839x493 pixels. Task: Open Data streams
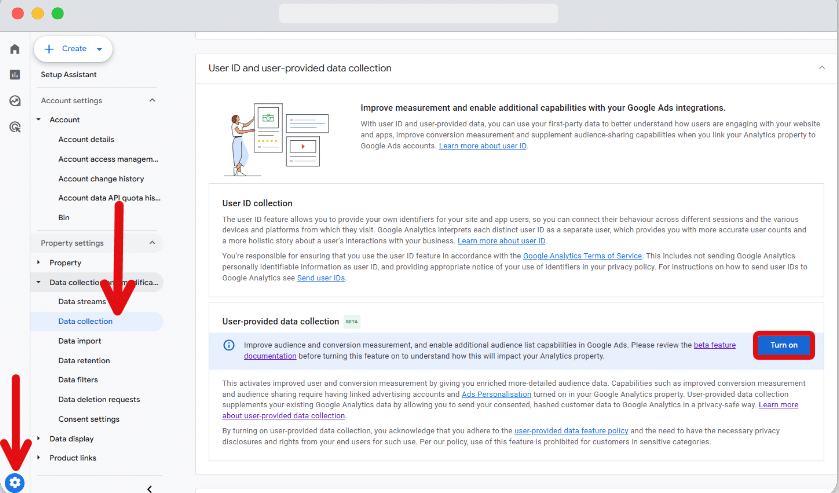pos(82,301)
